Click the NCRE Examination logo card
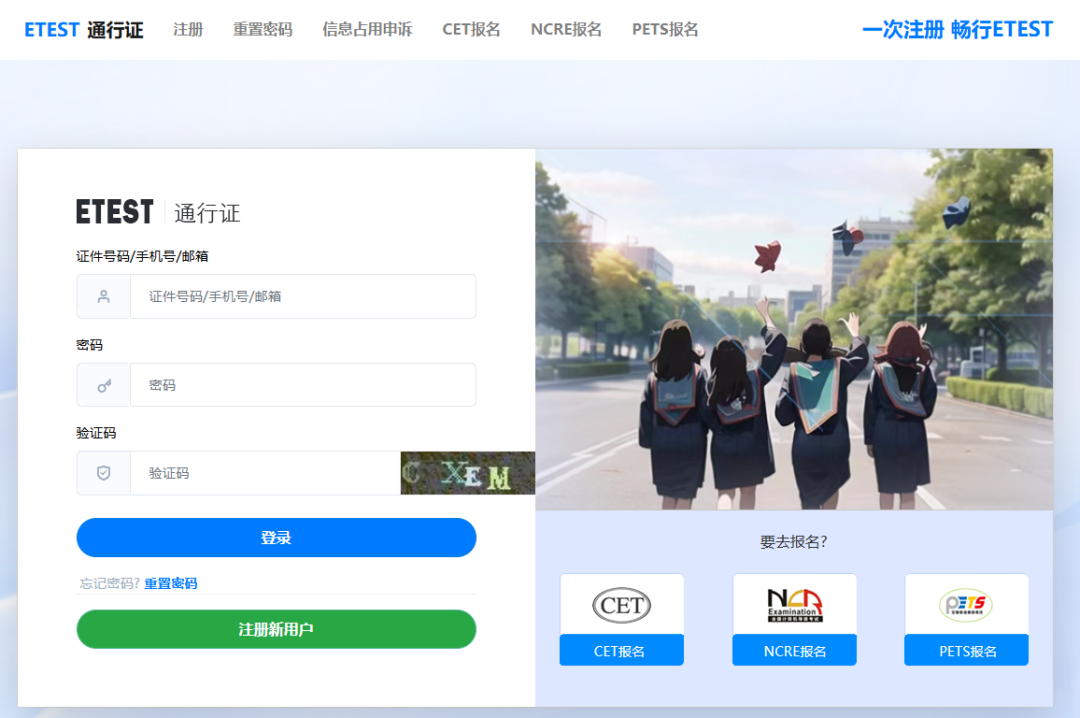 point(794,604)
